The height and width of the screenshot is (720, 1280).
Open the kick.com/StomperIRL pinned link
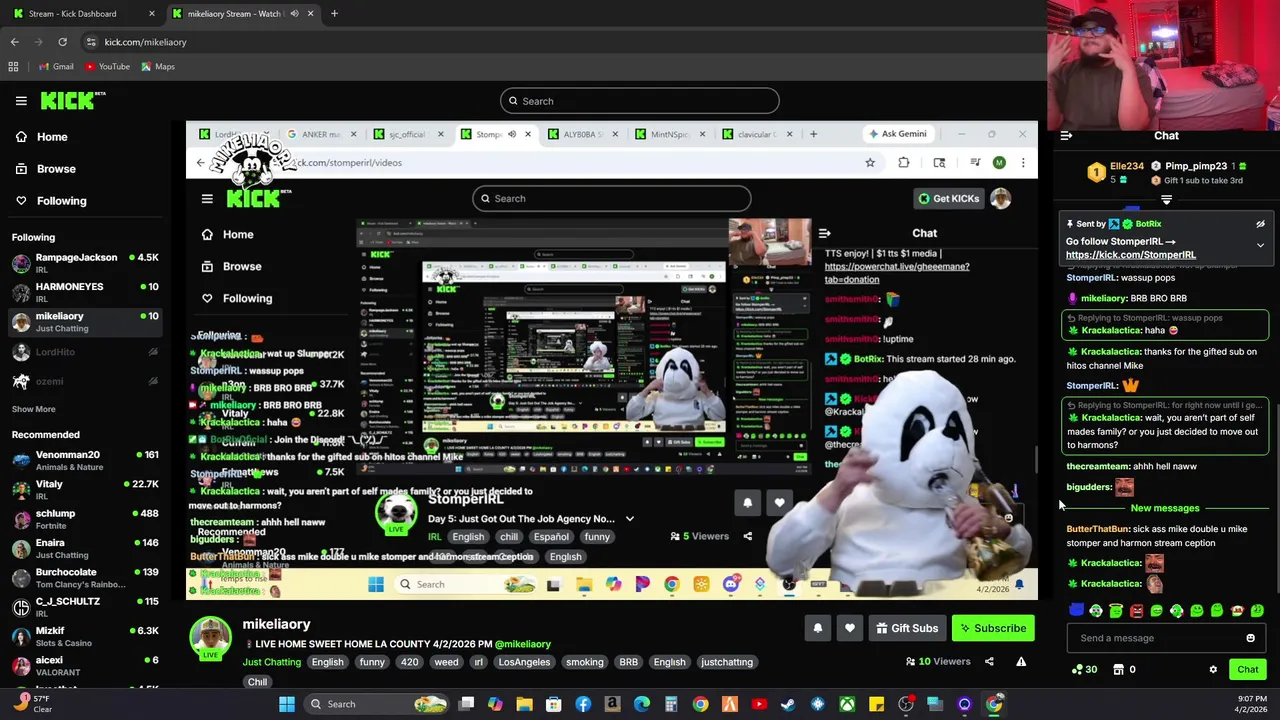(1130, 255)
